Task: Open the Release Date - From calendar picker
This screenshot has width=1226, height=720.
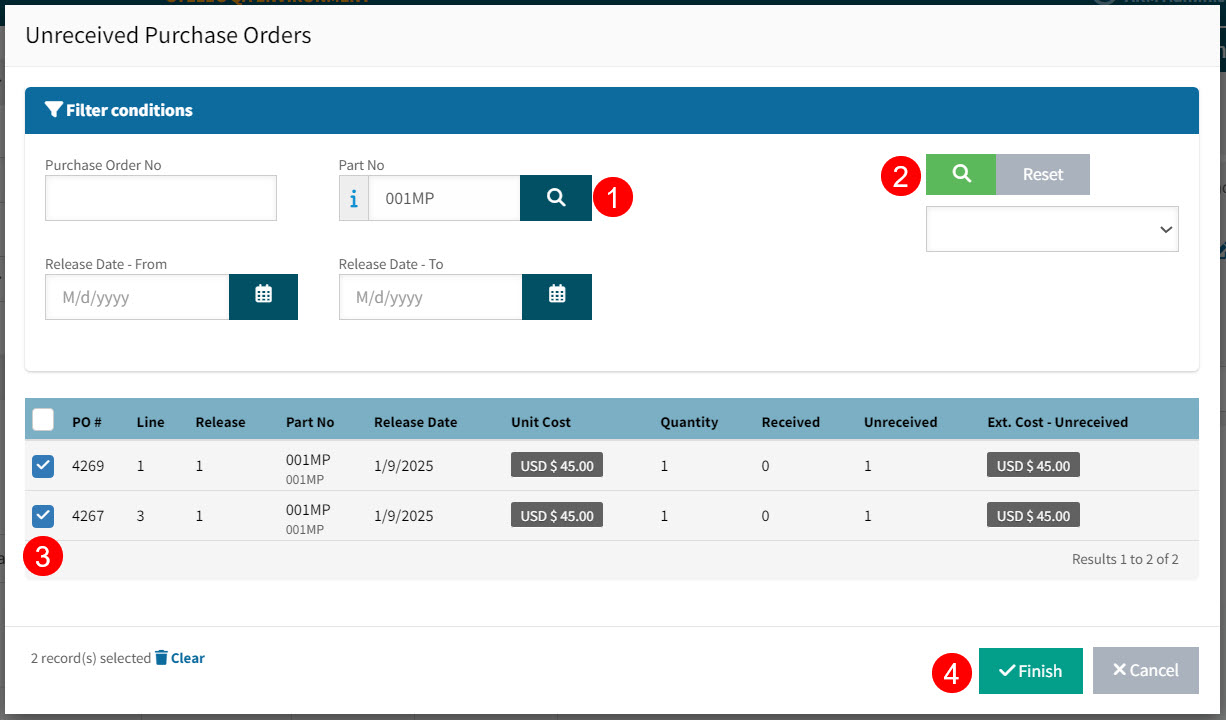Action: point(263,297)
